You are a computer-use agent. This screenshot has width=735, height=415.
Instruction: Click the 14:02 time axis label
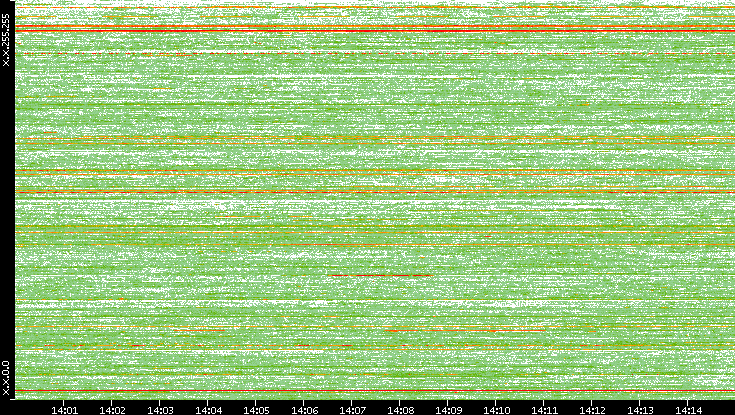coord(112,410)
